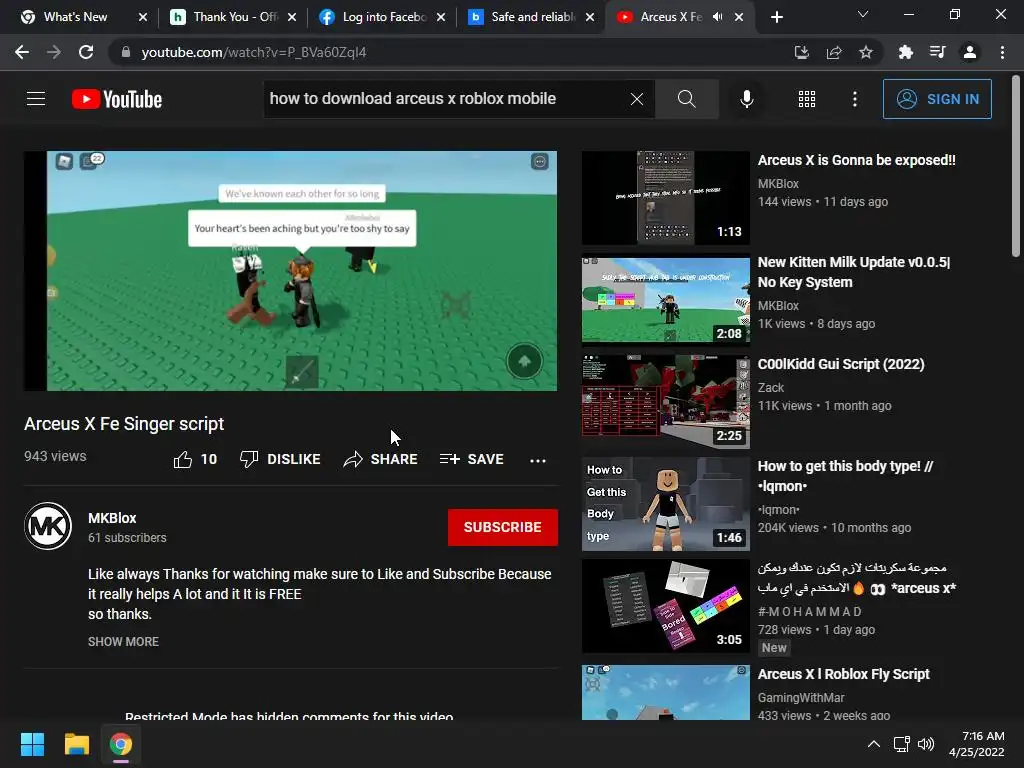Click the DISLIKE thumbs down
Image resolution: width=1024 pixels, height=768 pixels.
[280, 459]
